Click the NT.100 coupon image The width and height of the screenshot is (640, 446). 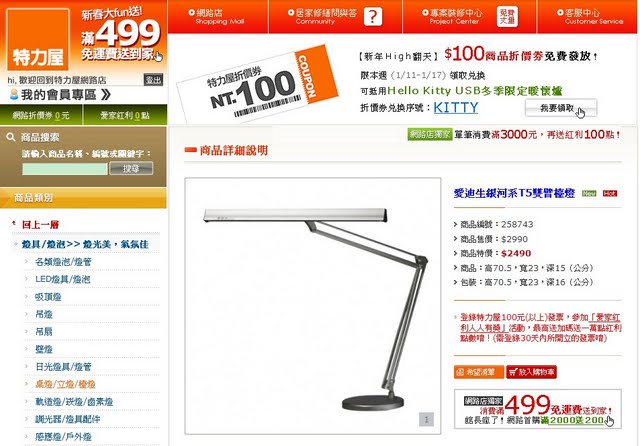click(257, 84)
